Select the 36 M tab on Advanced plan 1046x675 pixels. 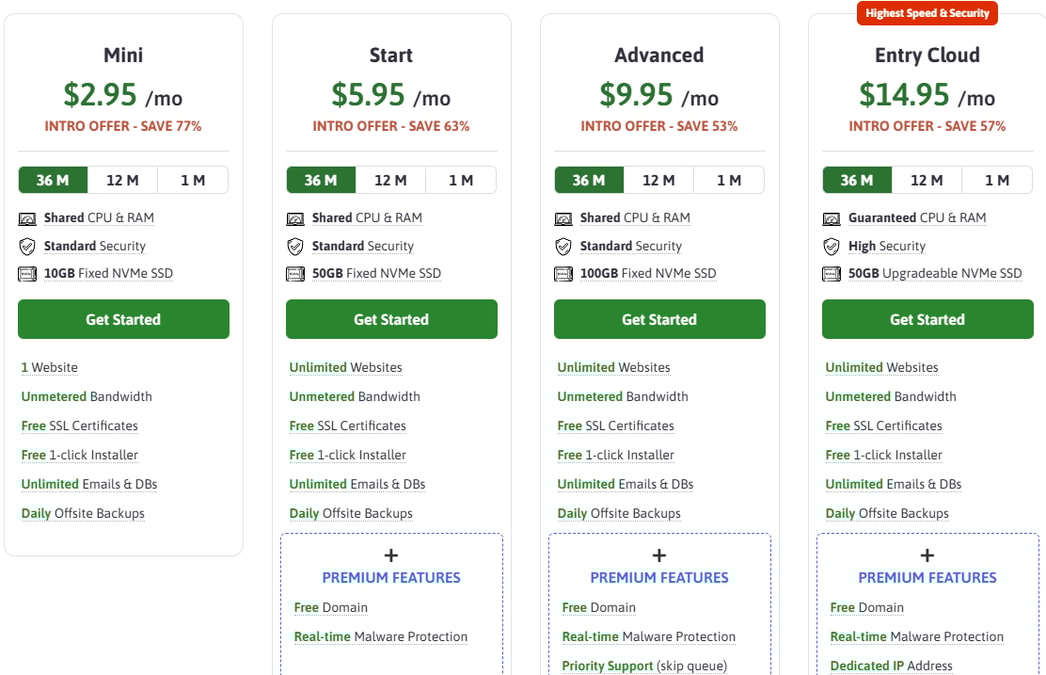pyautogui.click(x=589, y=180)
